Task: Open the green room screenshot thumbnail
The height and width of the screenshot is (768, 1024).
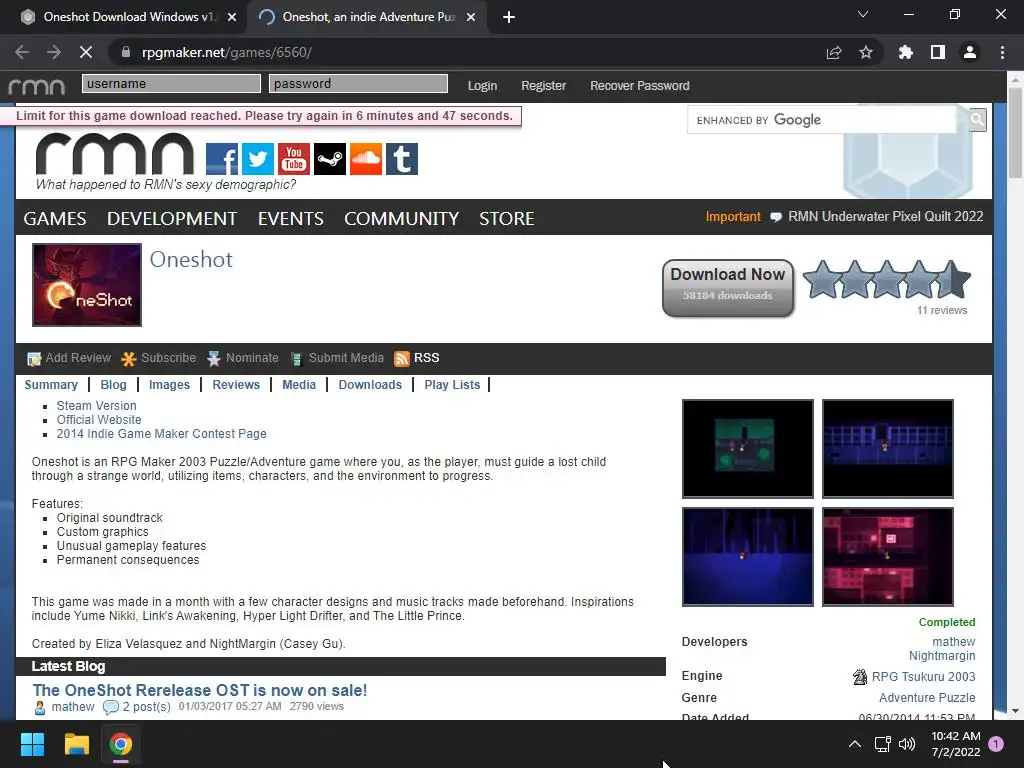Action: tap(748, 449)
